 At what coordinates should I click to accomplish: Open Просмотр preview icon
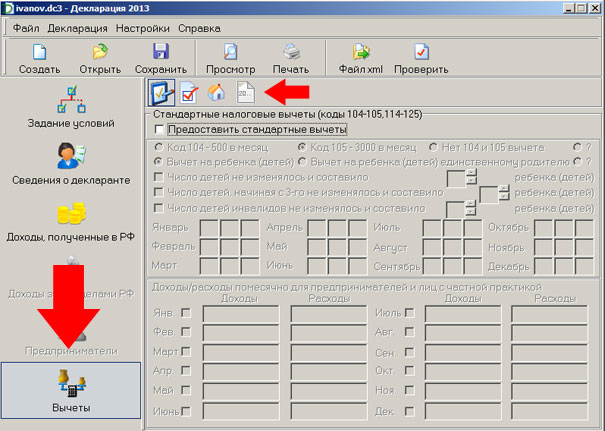230,58
